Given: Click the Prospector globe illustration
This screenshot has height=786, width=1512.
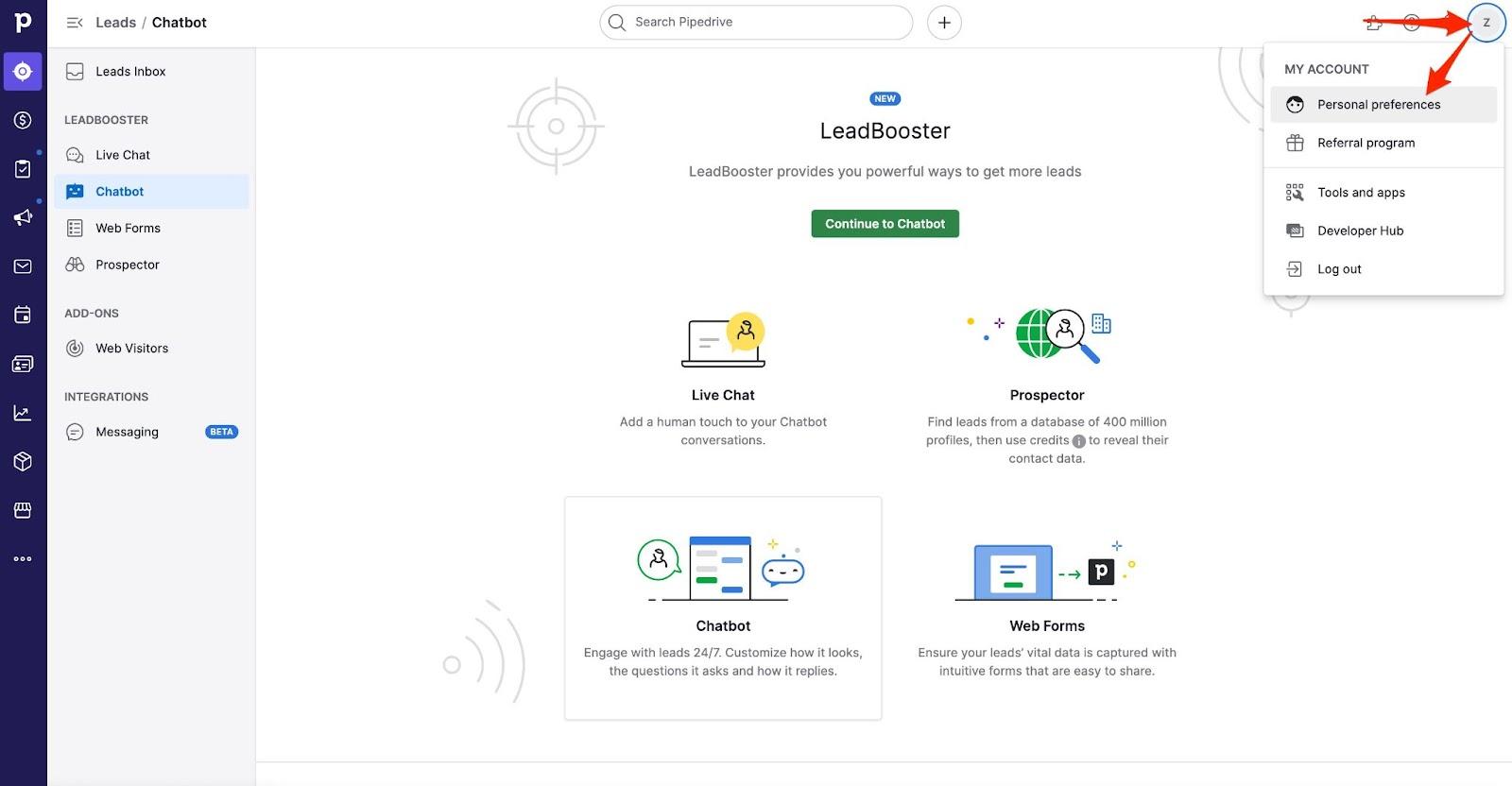Looking at the screenshot, I should point(1039,335).
